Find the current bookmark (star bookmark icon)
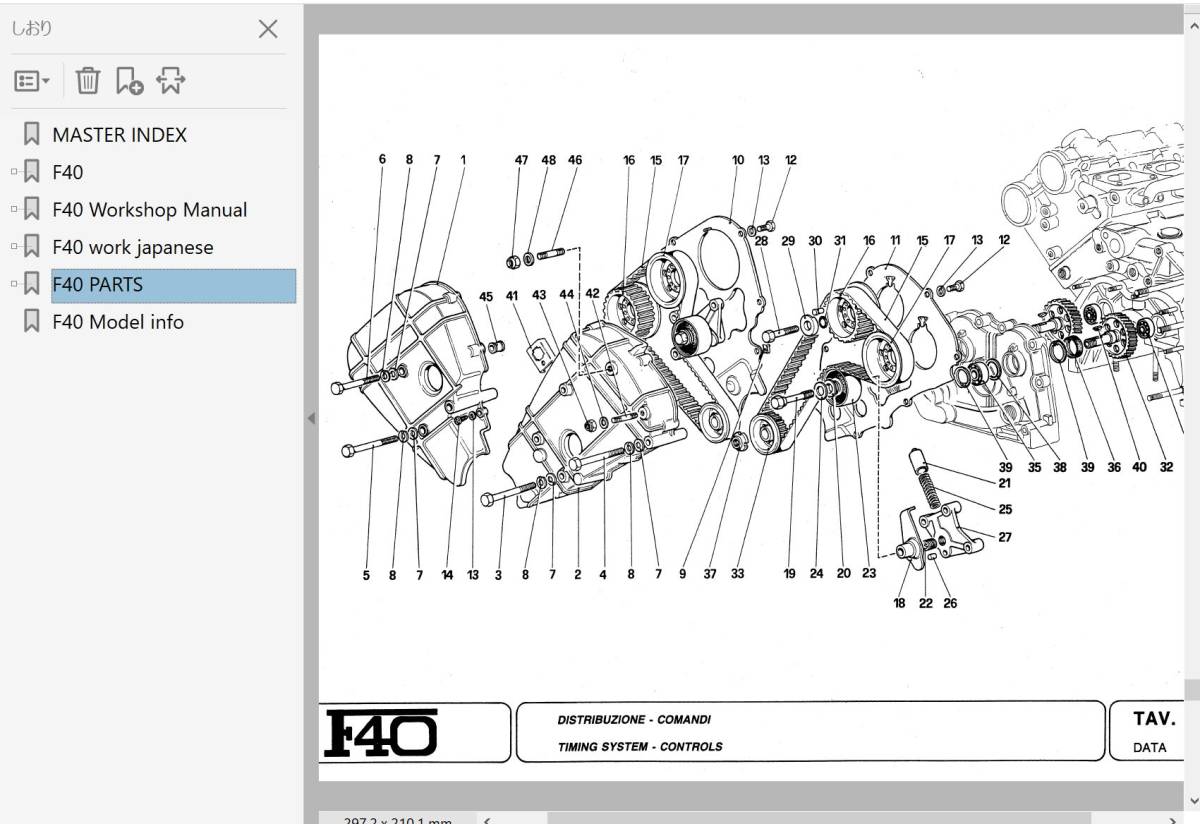The image size is (1200, 824). coord(170,81)
